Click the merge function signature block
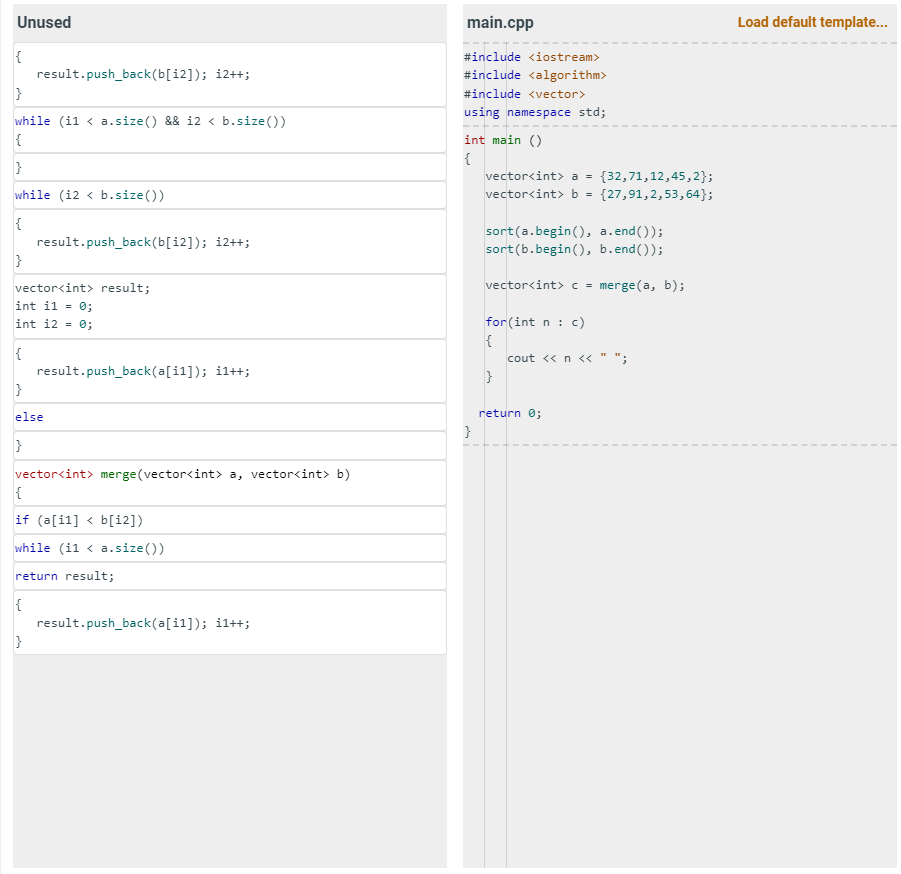Screen dimensions: 901x874 228,482
